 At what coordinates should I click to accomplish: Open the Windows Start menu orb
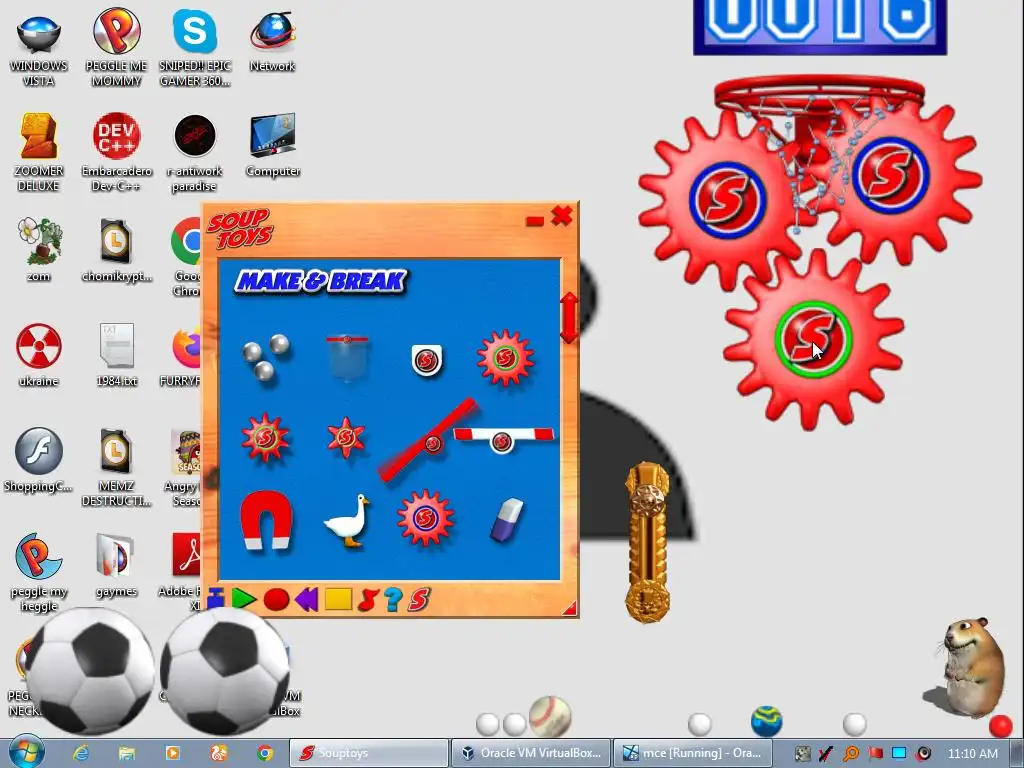click(x=26, y=752)
